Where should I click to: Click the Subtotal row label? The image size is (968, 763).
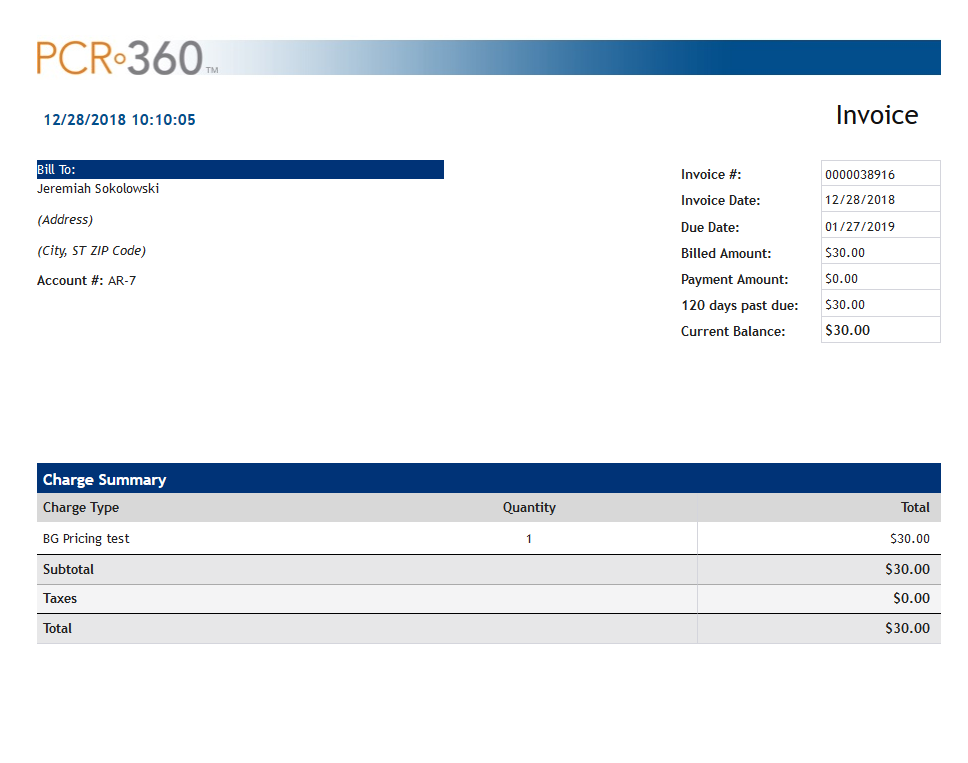68,569
